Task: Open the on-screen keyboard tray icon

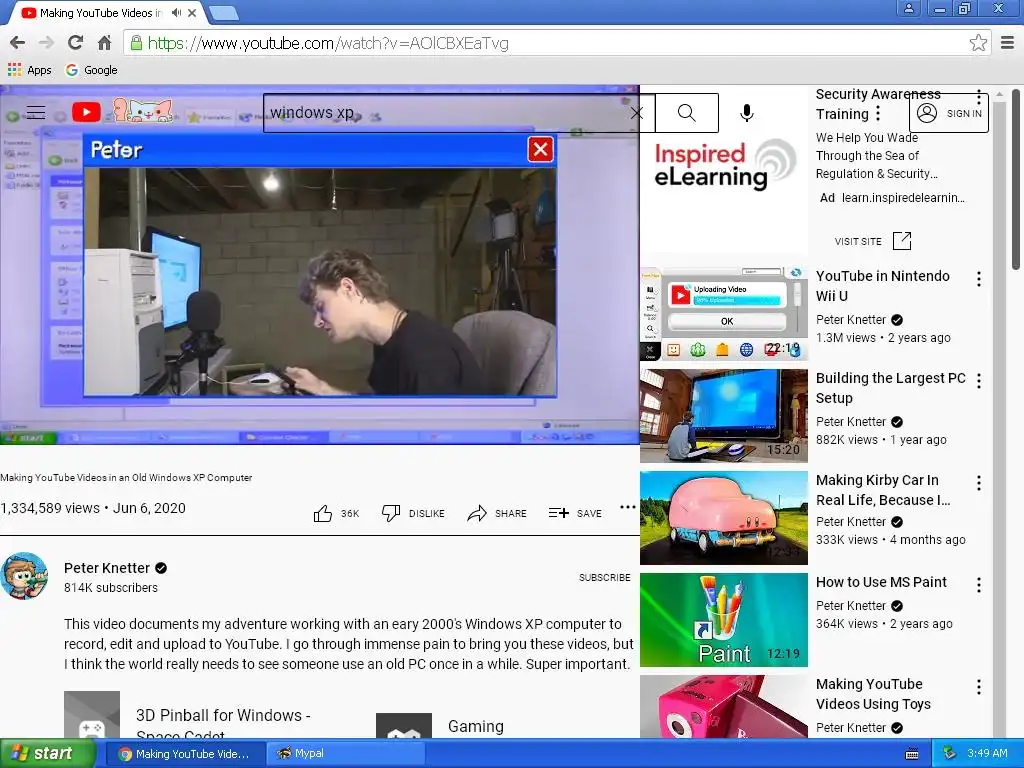Action: [x=912, y=754]
